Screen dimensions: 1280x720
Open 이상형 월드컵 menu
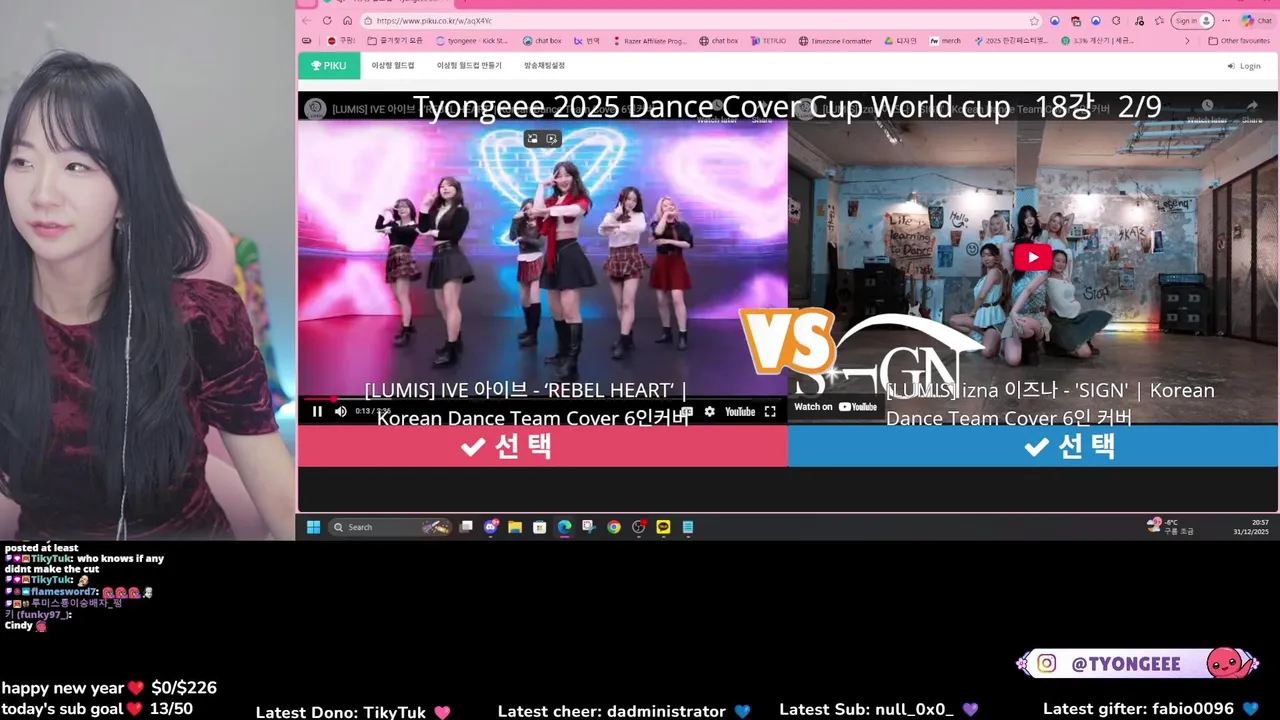(393, 66)
